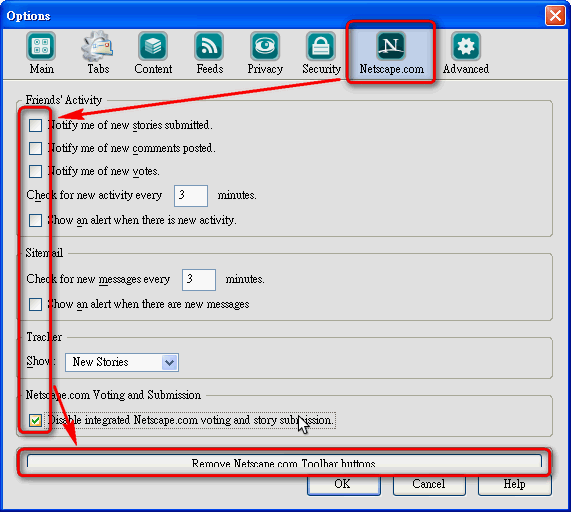Open the Advanced options pane
This screenshot has height=512, width=571.
(x=466, y=53)
